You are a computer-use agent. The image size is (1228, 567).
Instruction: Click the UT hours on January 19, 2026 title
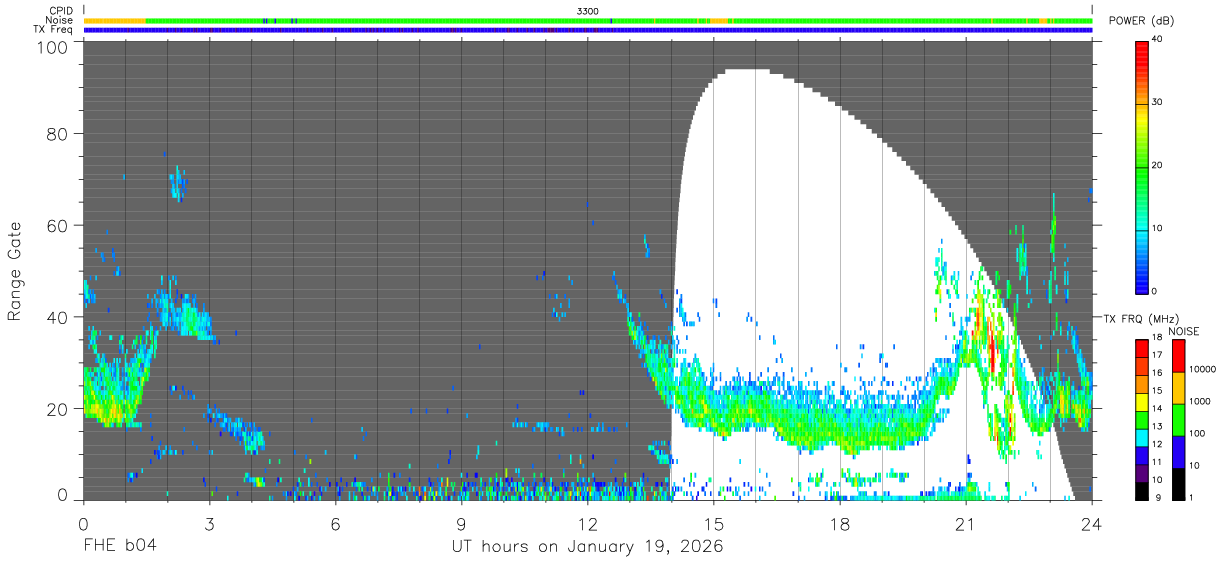click(588, 547)
